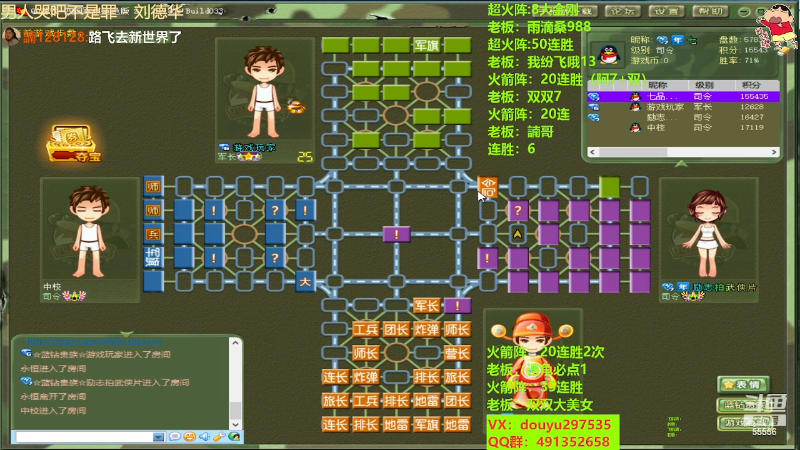
Task: Click the blue 年 badge beside 昵称
Action: click(678, 40)
